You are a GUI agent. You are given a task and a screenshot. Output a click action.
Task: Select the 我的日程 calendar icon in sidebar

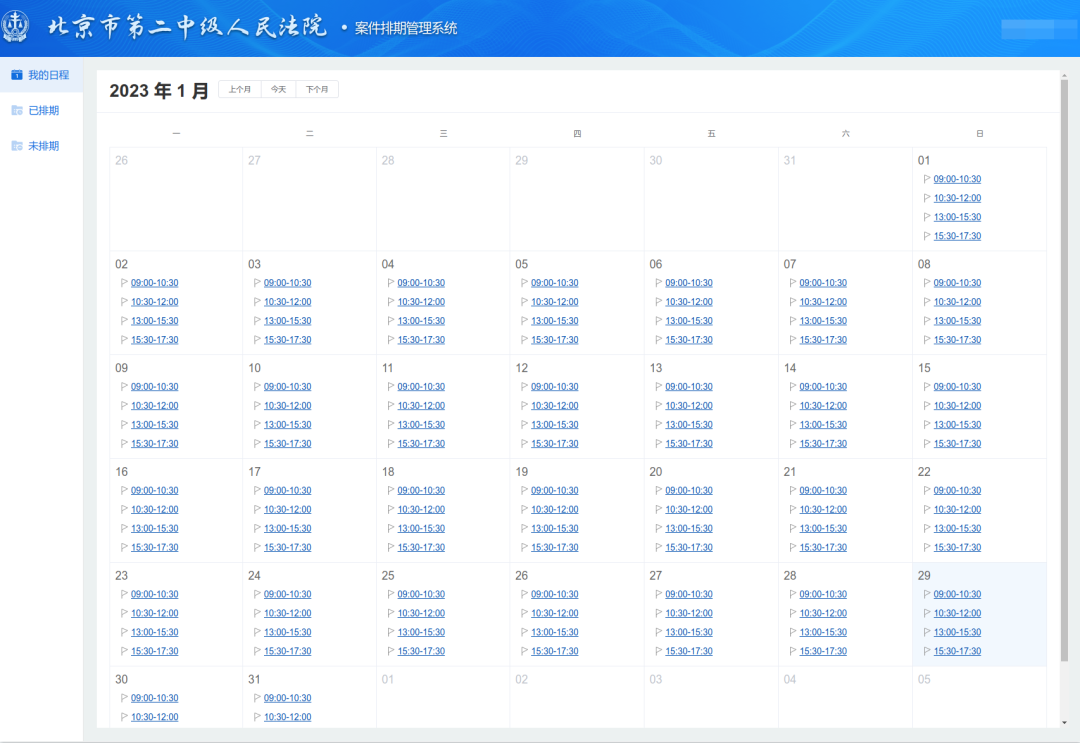pos(17,74)
